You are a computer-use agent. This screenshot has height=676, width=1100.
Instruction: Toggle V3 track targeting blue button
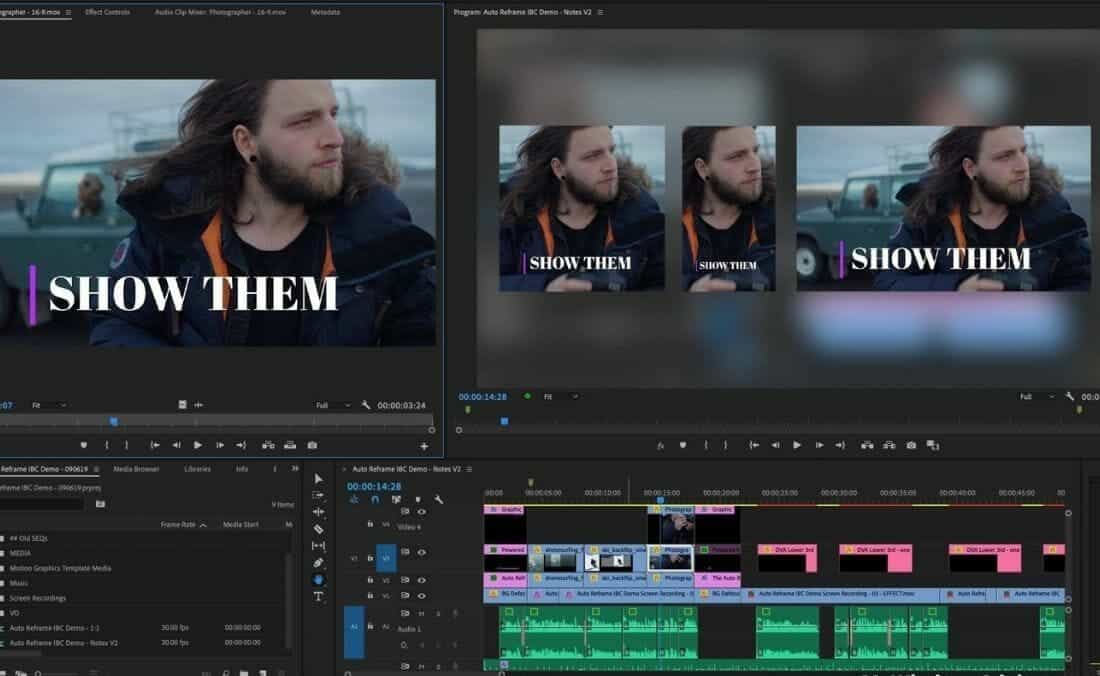click(386, 558)
